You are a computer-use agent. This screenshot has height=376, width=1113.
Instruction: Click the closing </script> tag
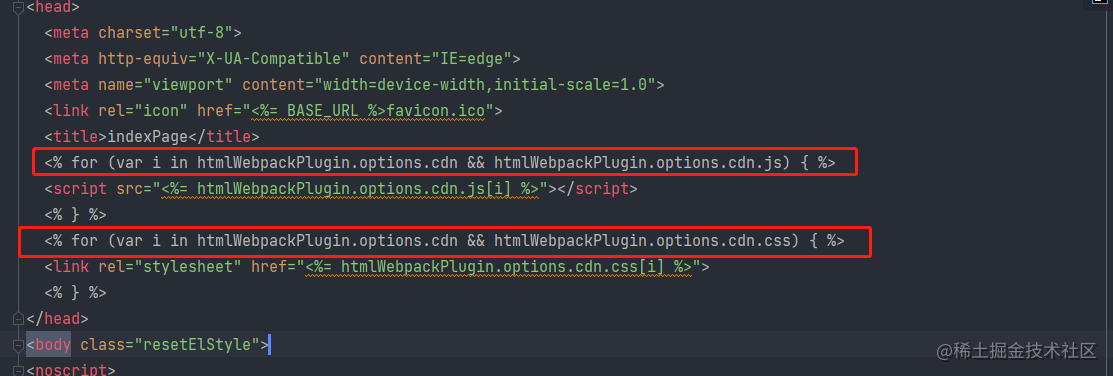(597, 189)
